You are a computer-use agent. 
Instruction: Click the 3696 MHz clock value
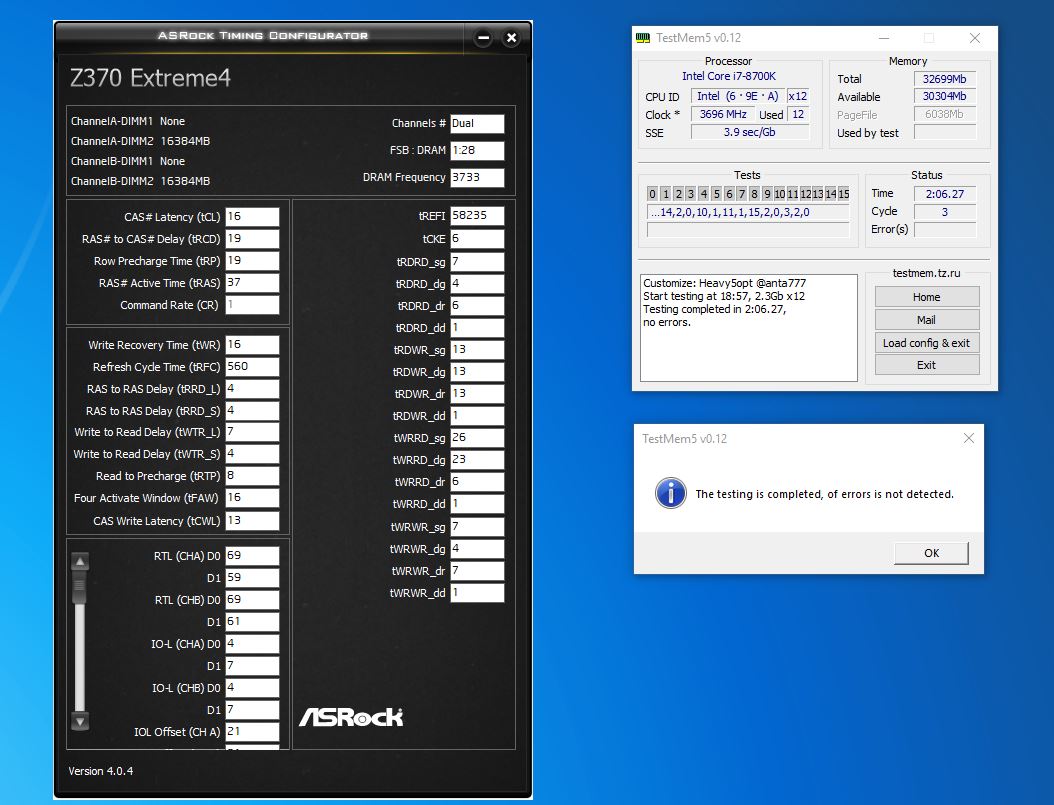click(723, 114)
